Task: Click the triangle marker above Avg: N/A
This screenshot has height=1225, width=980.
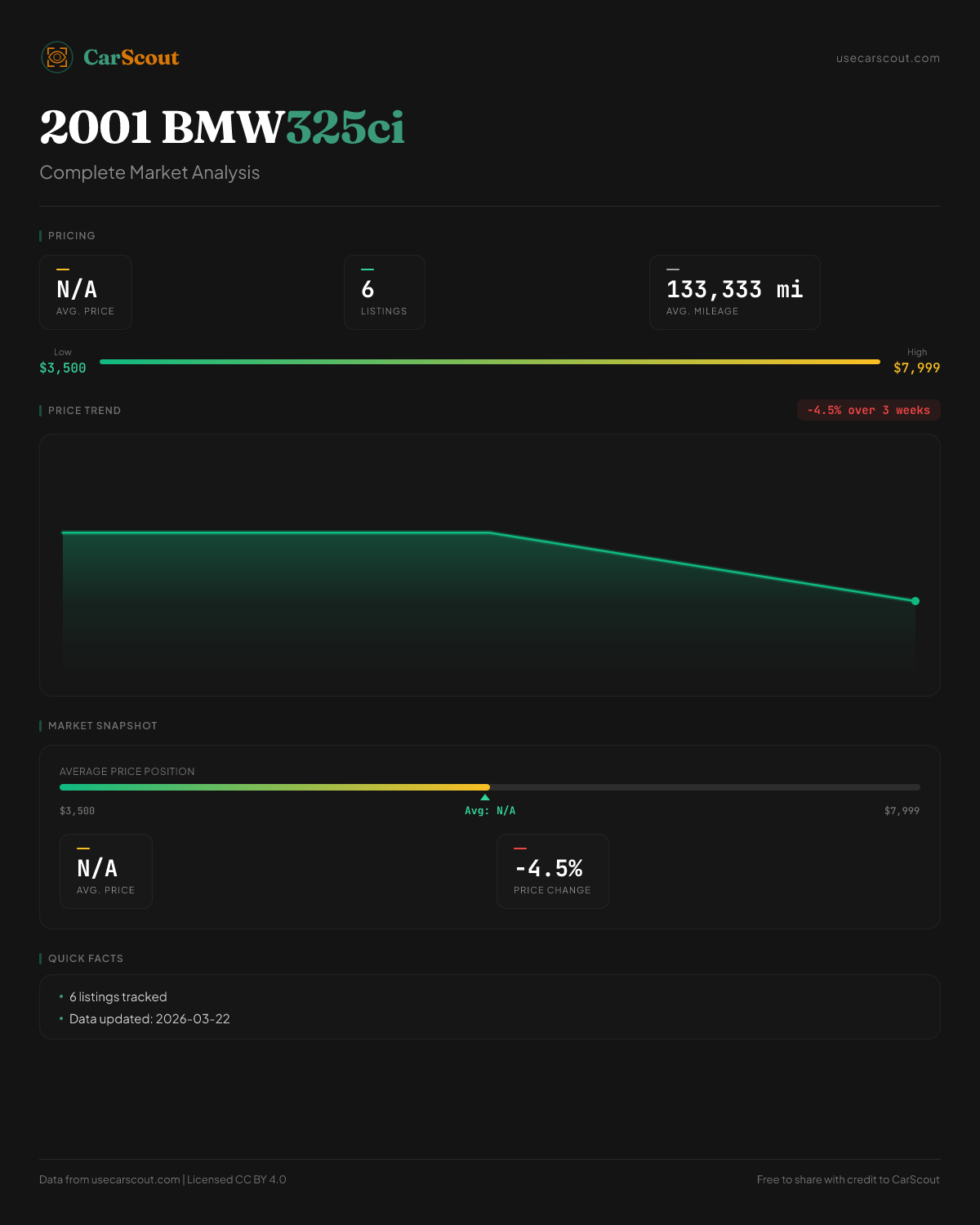Action: coord(485,797)
